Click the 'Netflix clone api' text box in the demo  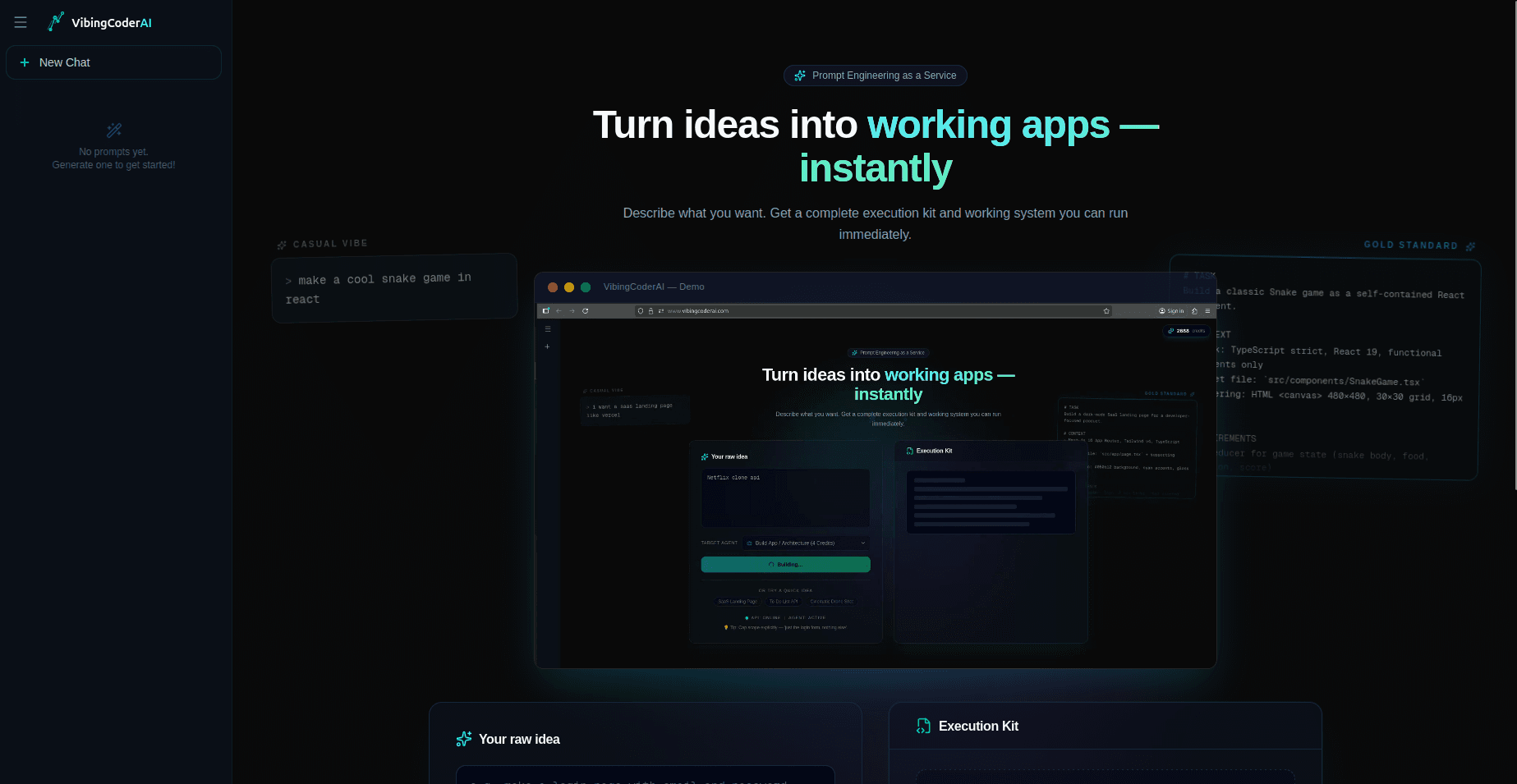(785, 497)
